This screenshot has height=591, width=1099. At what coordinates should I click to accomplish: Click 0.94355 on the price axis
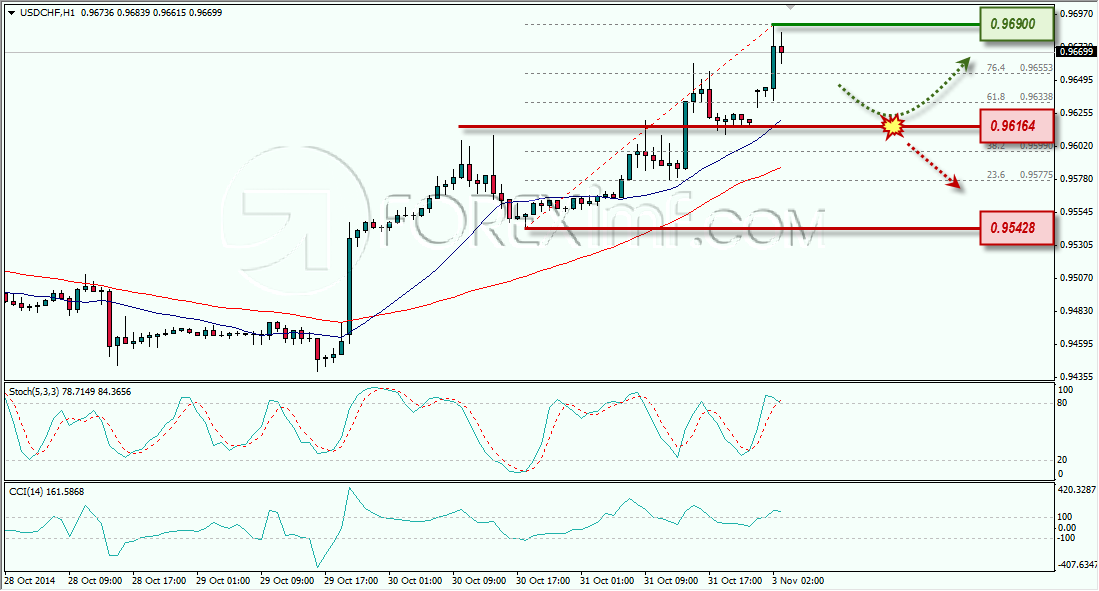pyautogui.click(x=1077, y=376)
